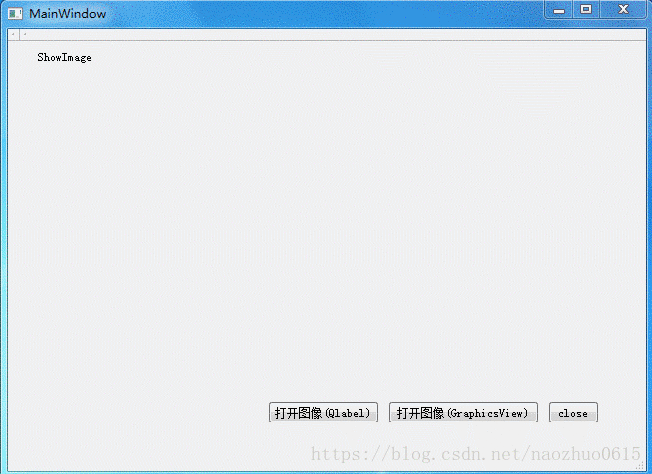Image resolution: width=652 pixels, height=474 pixels.
Task: Click the resize grip at the window corner
Action: click(641, 467)
